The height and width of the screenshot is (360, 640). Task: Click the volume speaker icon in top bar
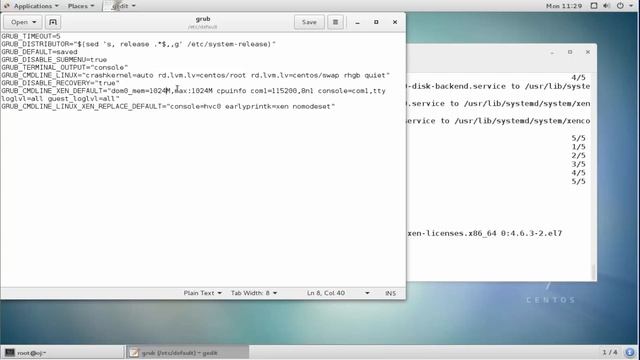pyautogui.click(x=607, y=6)
